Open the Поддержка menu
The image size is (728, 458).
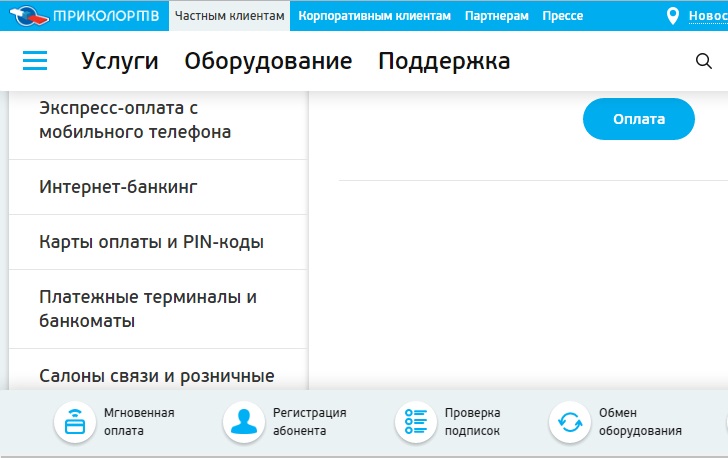click(x=444, y=61)
